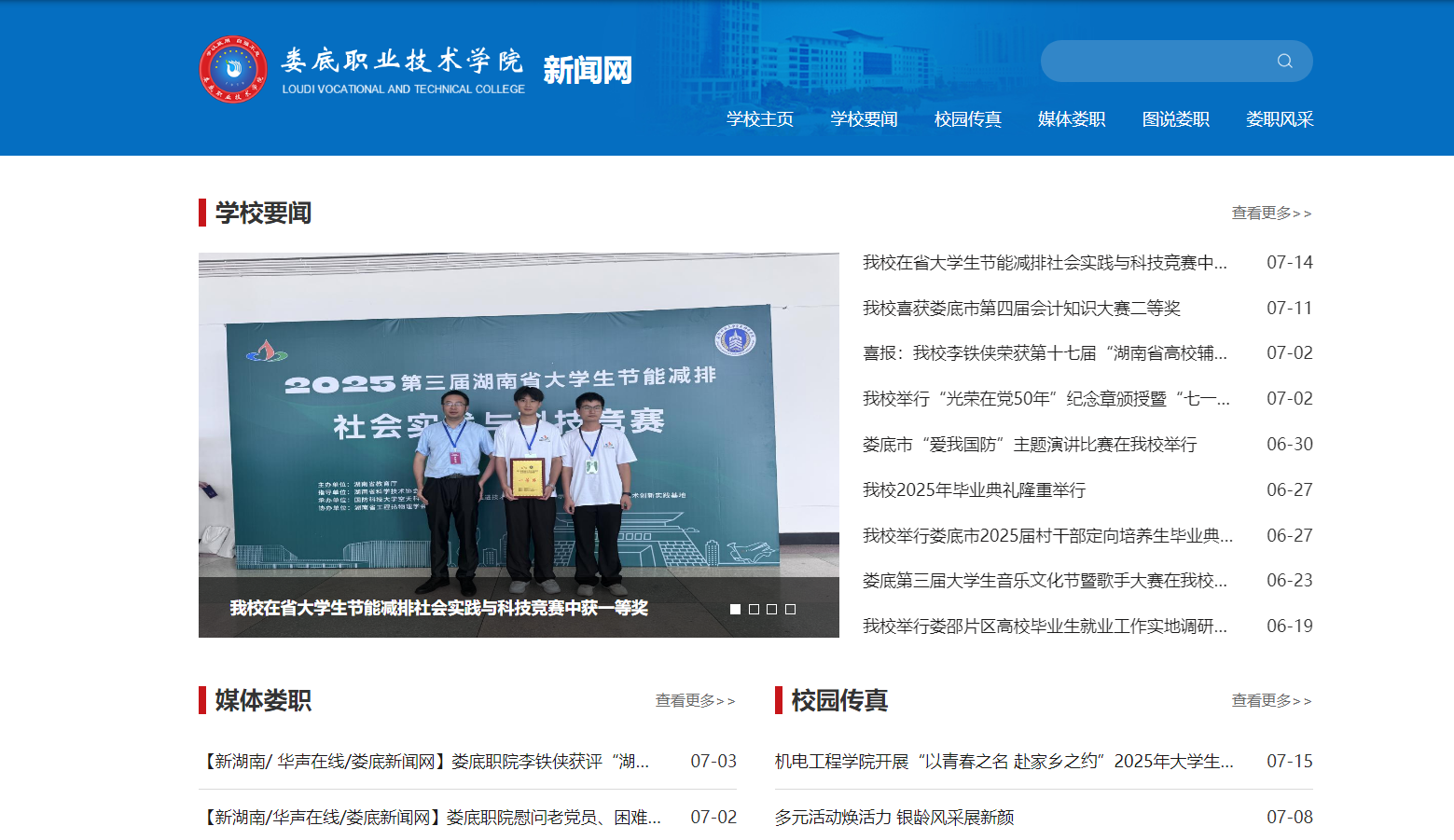The image size is (1454, 840).
Task: Type in the header search field
Action: [1156, 62]
